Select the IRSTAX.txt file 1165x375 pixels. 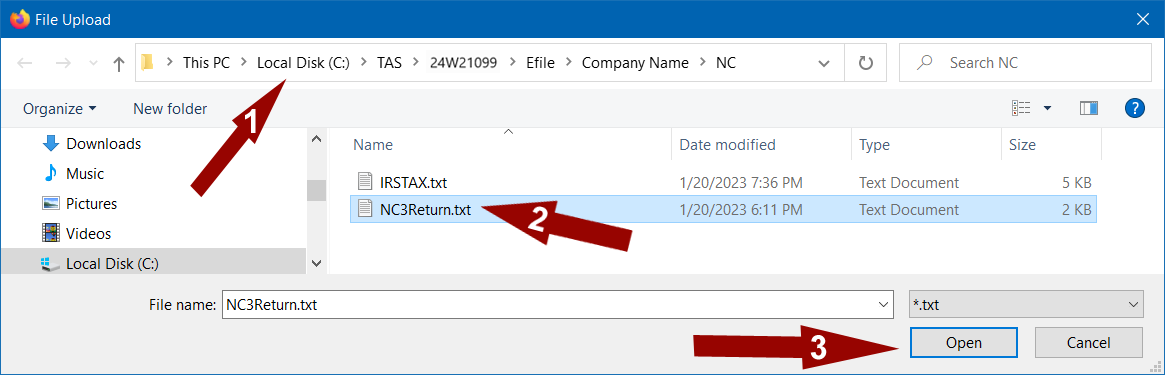[x=723, y=182]
